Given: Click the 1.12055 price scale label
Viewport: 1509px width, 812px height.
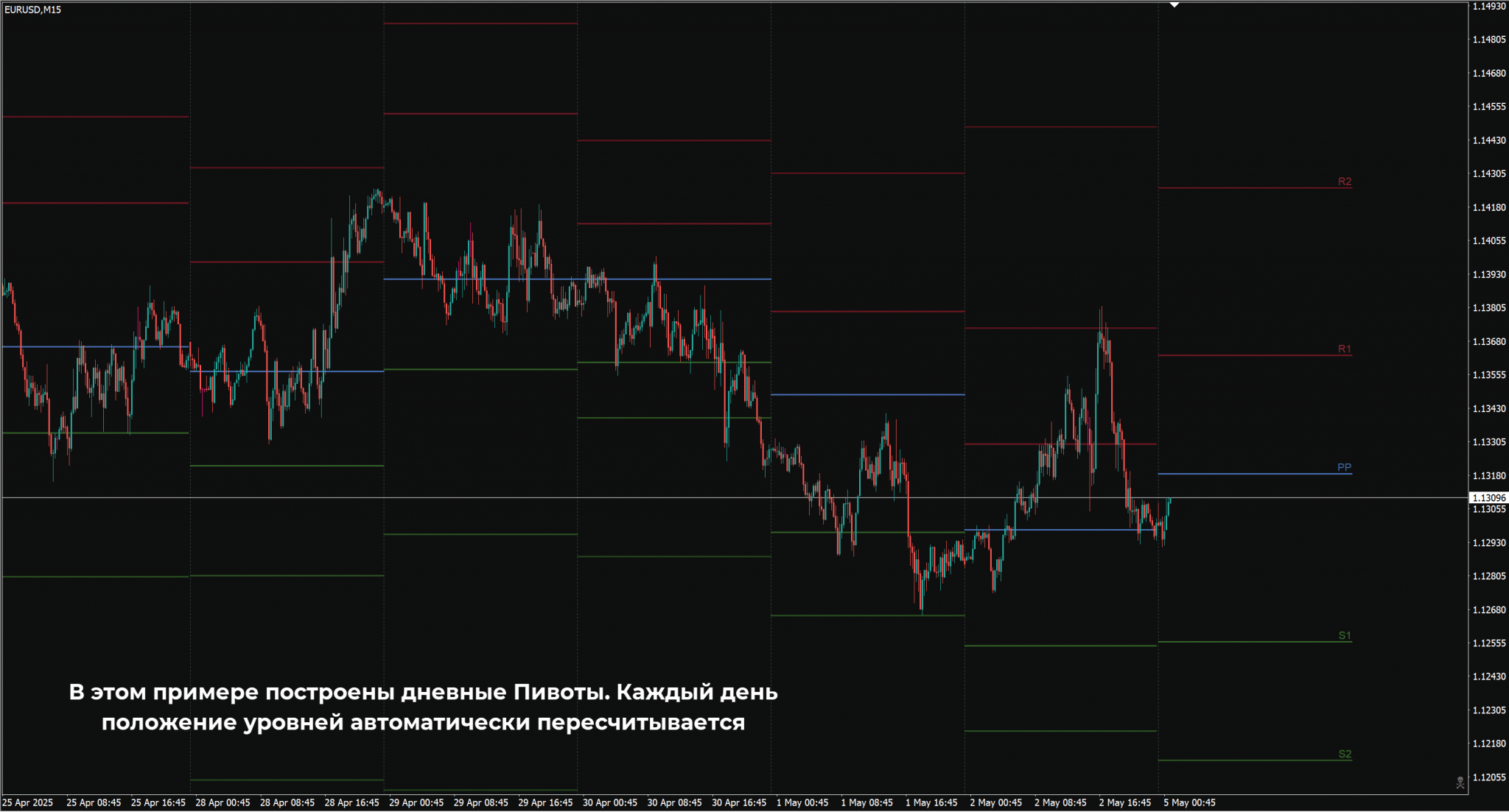Looking at the screenshot, I should tap(1488, 777).
